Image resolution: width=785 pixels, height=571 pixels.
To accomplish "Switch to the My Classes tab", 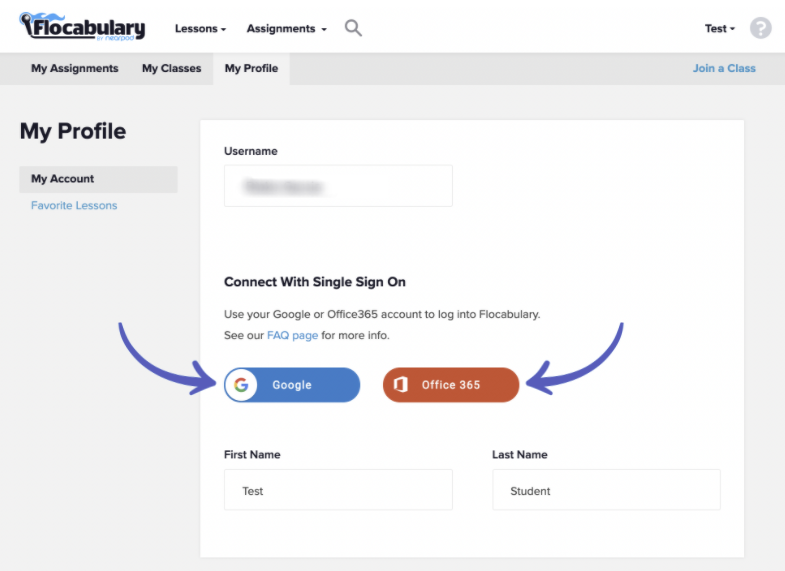I will (x=171, y=69).
